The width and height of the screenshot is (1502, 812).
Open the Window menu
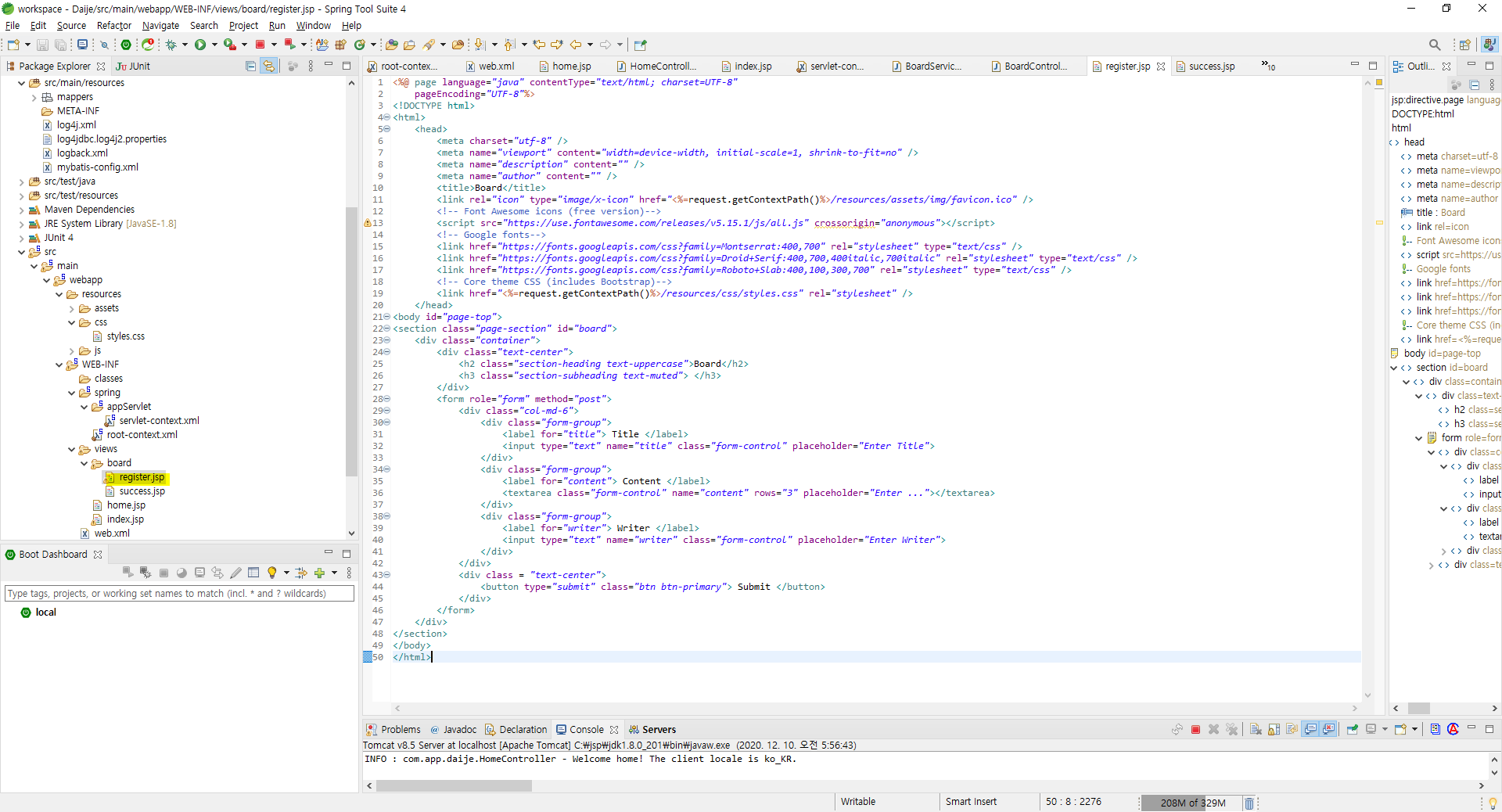(313, 25)
